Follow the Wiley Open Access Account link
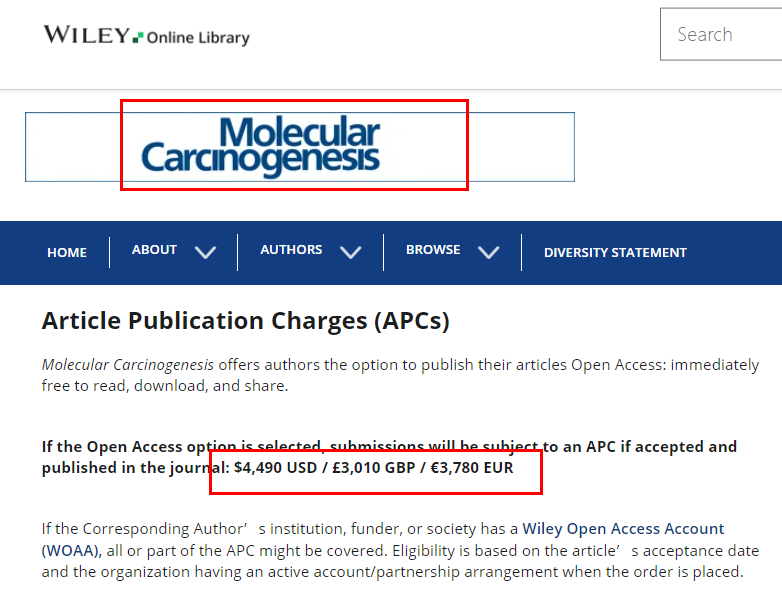The width and height of the screenshot is (782, 595). pyautogui.click(x=623, y=529)
